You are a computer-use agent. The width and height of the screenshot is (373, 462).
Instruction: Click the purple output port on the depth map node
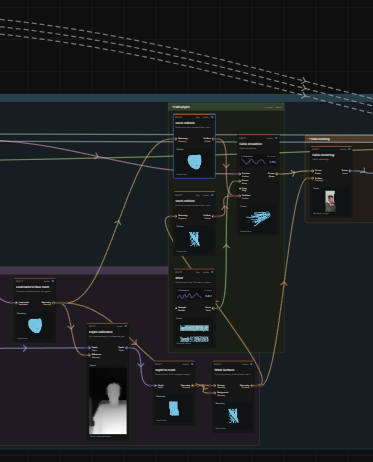[127, 348]
